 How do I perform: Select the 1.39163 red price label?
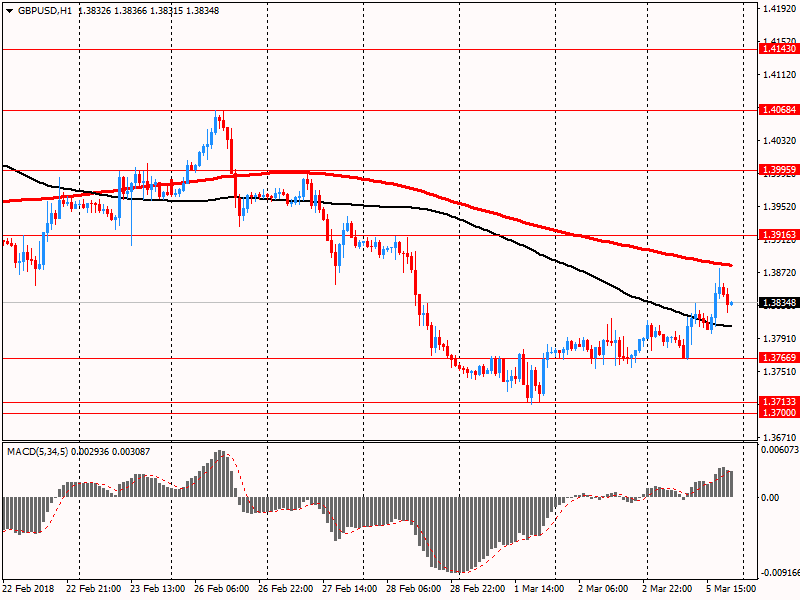(778, 235)
